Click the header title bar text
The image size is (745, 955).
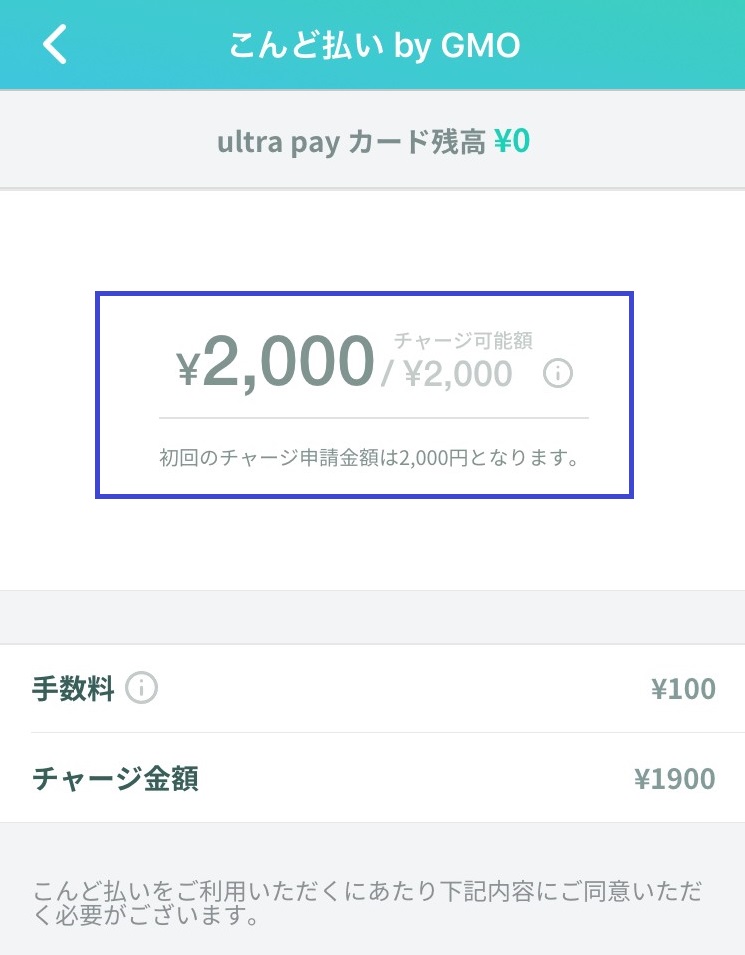coord(372,43)
